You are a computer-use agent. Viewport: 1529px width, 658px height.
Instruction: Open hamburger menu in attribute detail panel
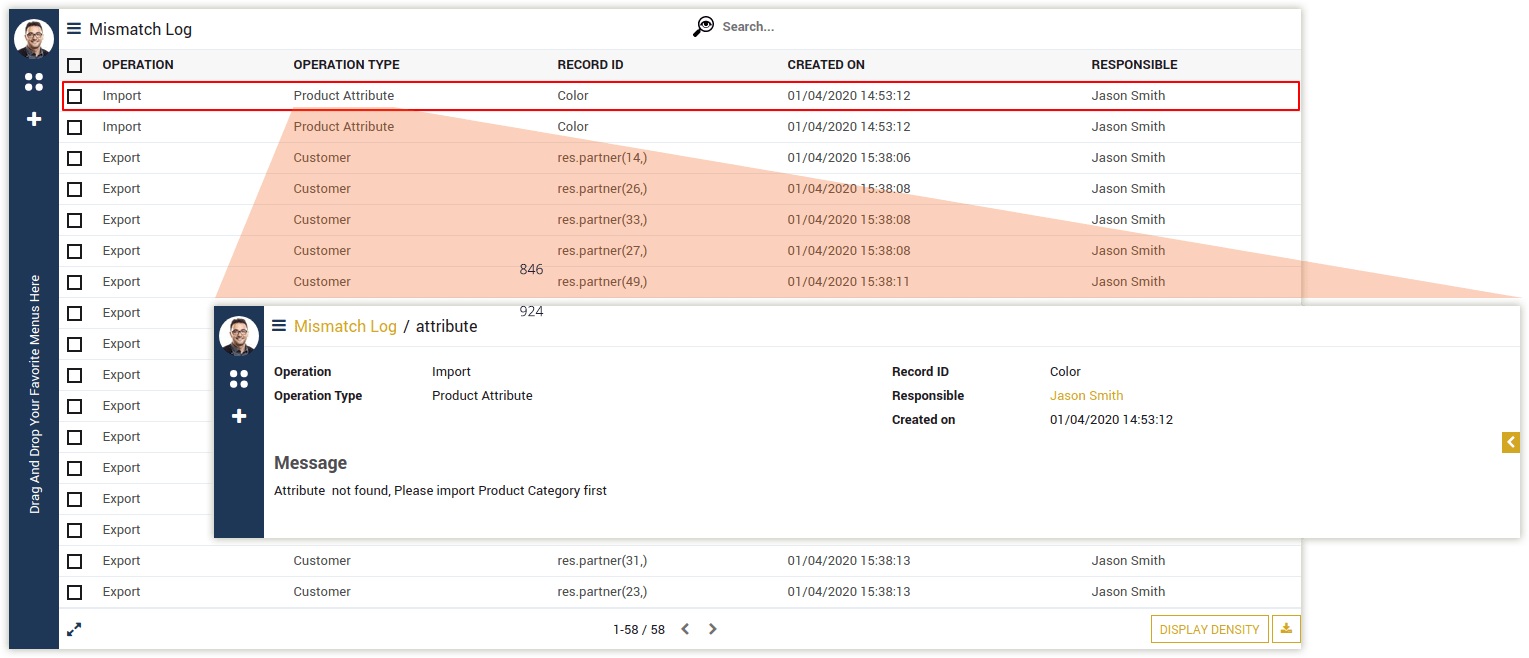279,326
